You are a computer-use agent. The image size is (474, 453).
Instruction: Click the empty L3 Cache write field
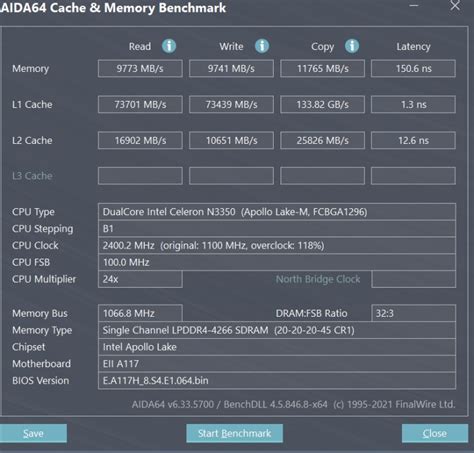coord(231,176)
